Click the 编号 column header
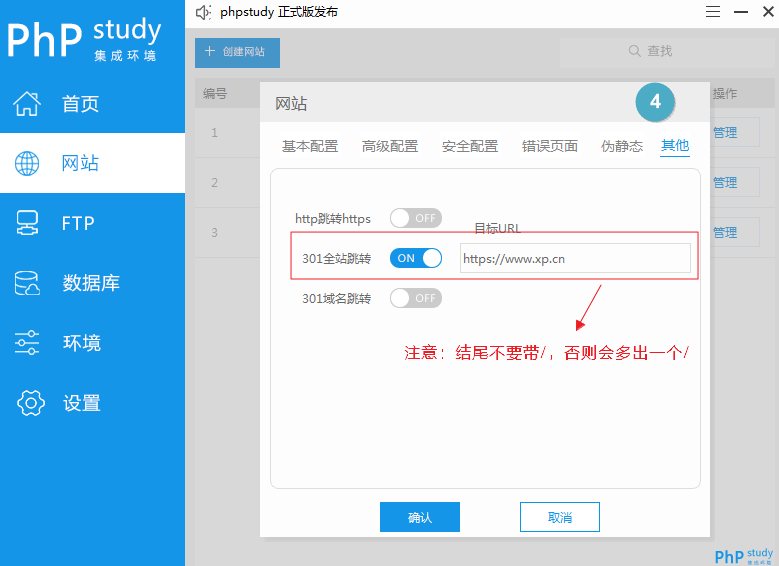The height and width of the screenshot is (566, 779). tap(215, 93)
